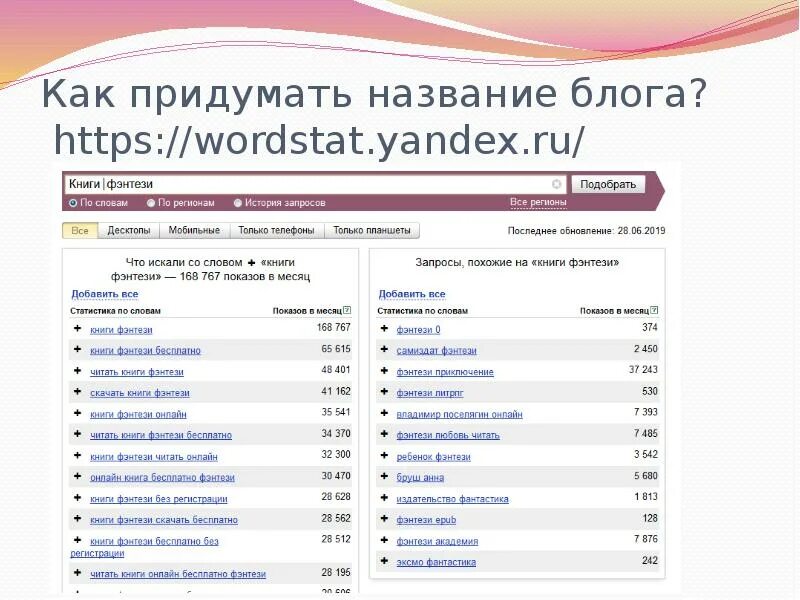Open 'фэнтези литрпг' query link
The image size is (800, 600).
coord(430,393)
